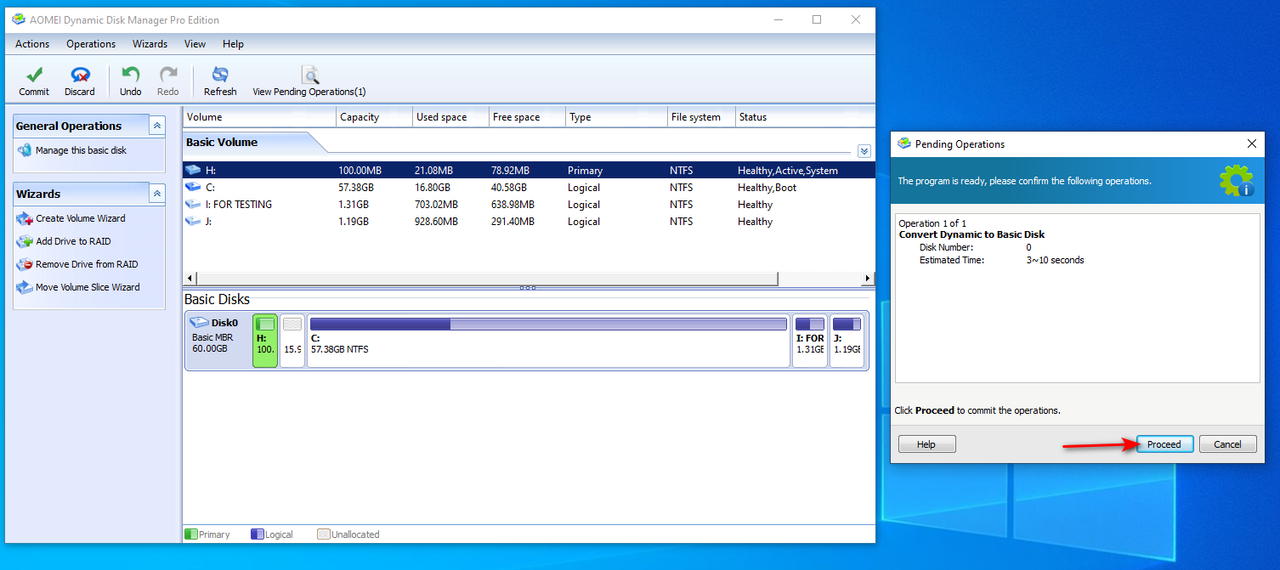Click volume list horizontal scrollbar right arrow
1280x570 pixels.
click(868, 278)
